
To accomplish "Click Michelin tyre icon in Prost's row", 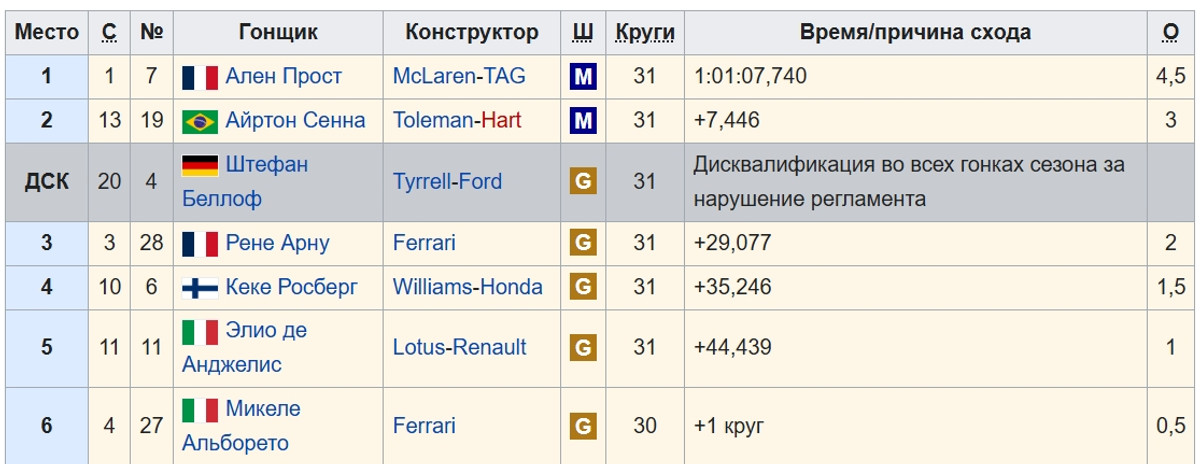I will (x=583, y=77).
